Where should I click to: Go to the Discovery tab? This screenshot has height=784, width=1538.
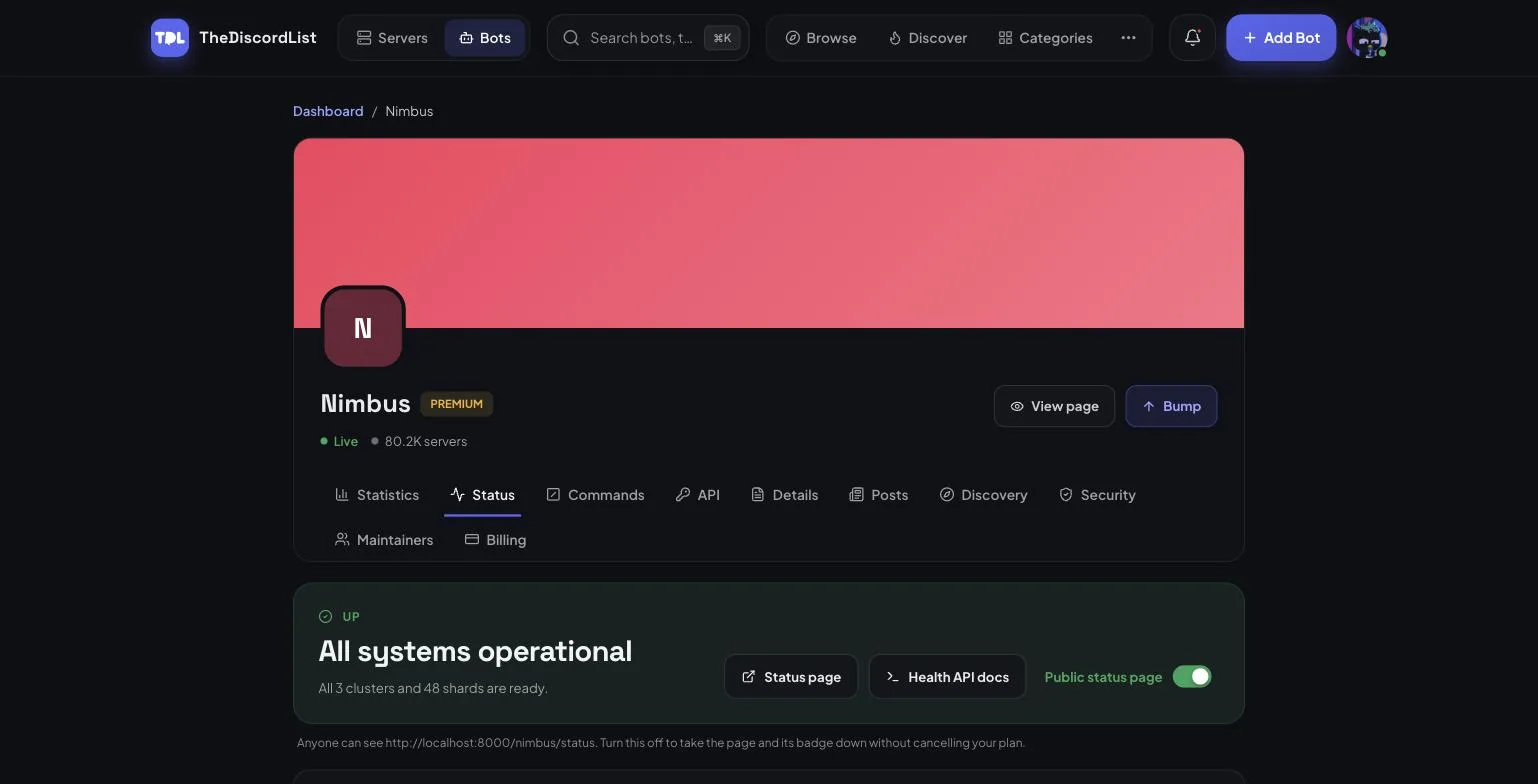984,495
